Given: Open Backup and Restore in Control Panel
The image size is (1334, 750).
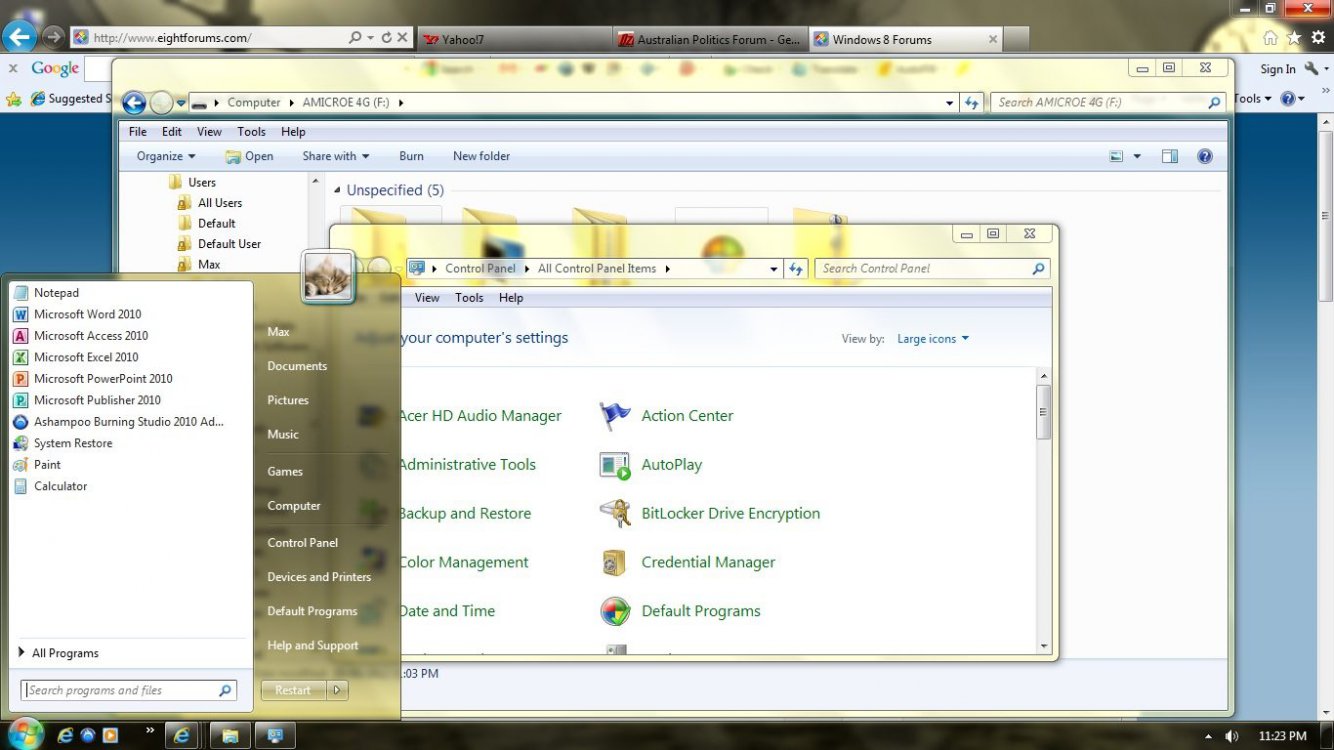Looking at the screenshot, I should 464,514.
